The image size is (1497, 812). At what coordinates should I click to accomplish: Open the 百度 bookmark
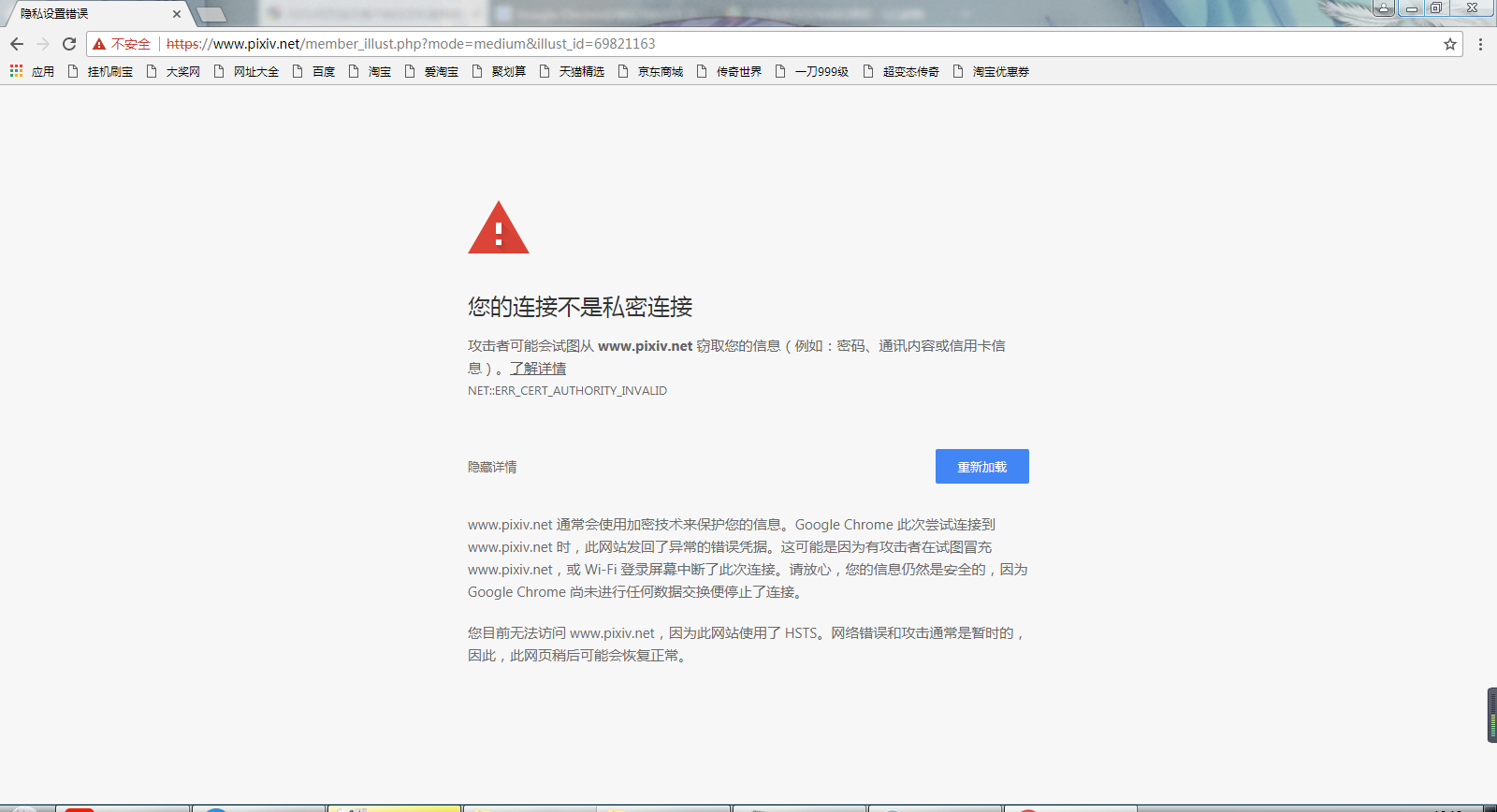pos(313,71)
